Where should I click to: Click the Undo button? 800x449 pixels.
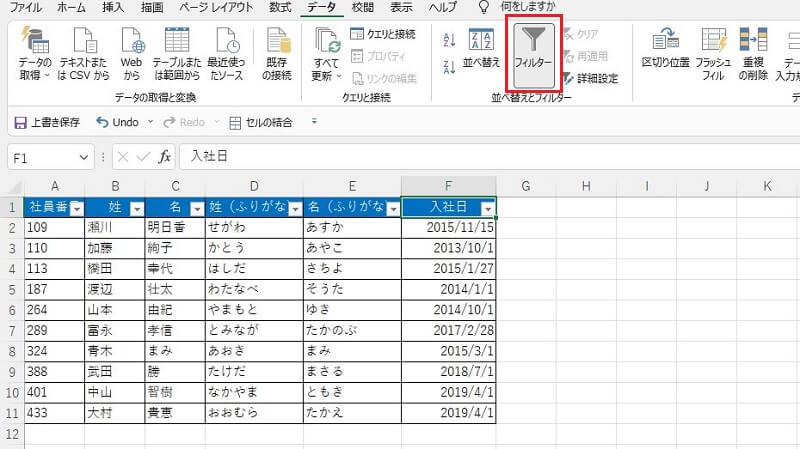pyautogui.click(x=118, y=122)
